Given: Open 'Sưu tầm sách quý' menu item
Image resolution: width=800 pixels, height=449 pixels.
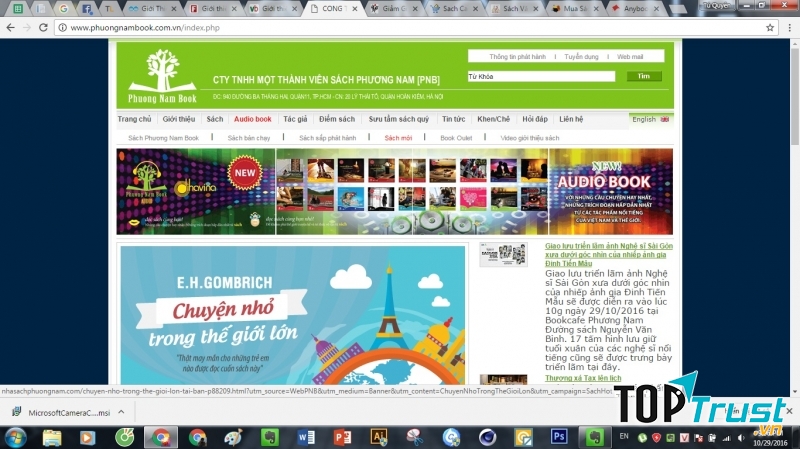Looking at the screenshot, I should click(x=398, y=119).
